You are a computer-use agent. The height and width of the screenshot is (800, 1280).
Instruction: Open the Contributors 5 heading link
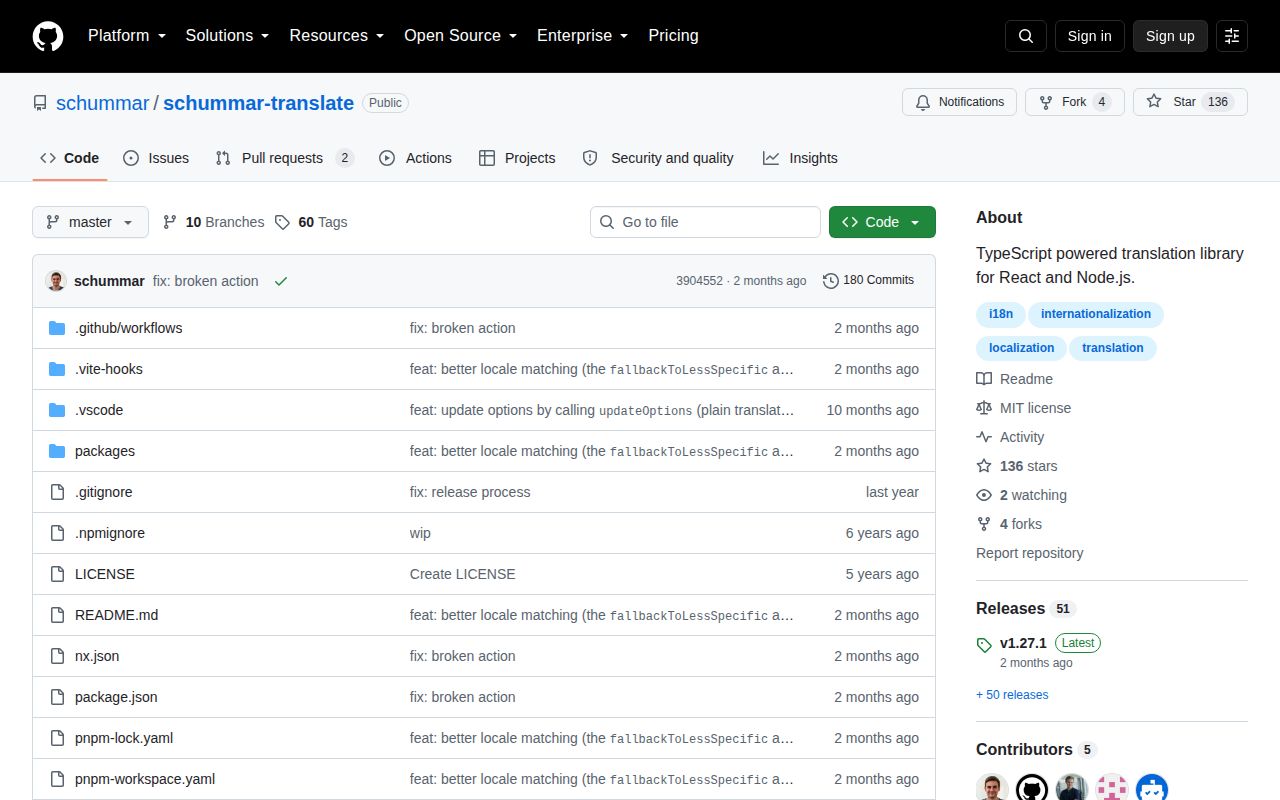[x=1036, y=749]
